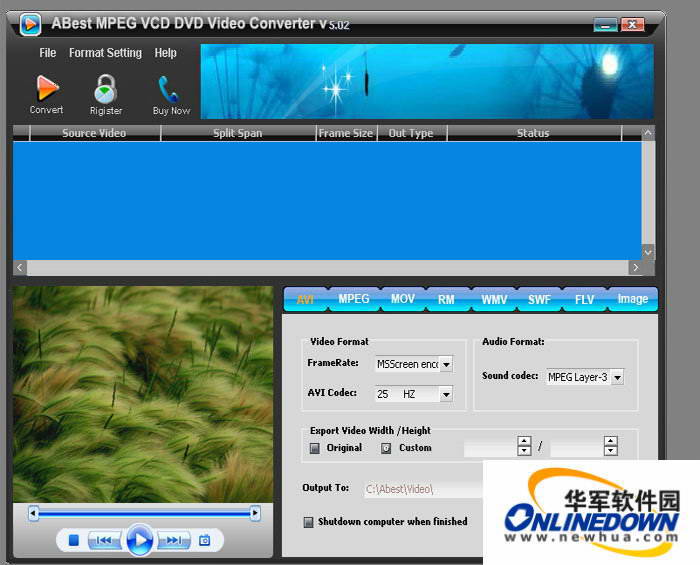Increase the export height value
The width and height of the screenshot is (700, 565).
point(611,441)
